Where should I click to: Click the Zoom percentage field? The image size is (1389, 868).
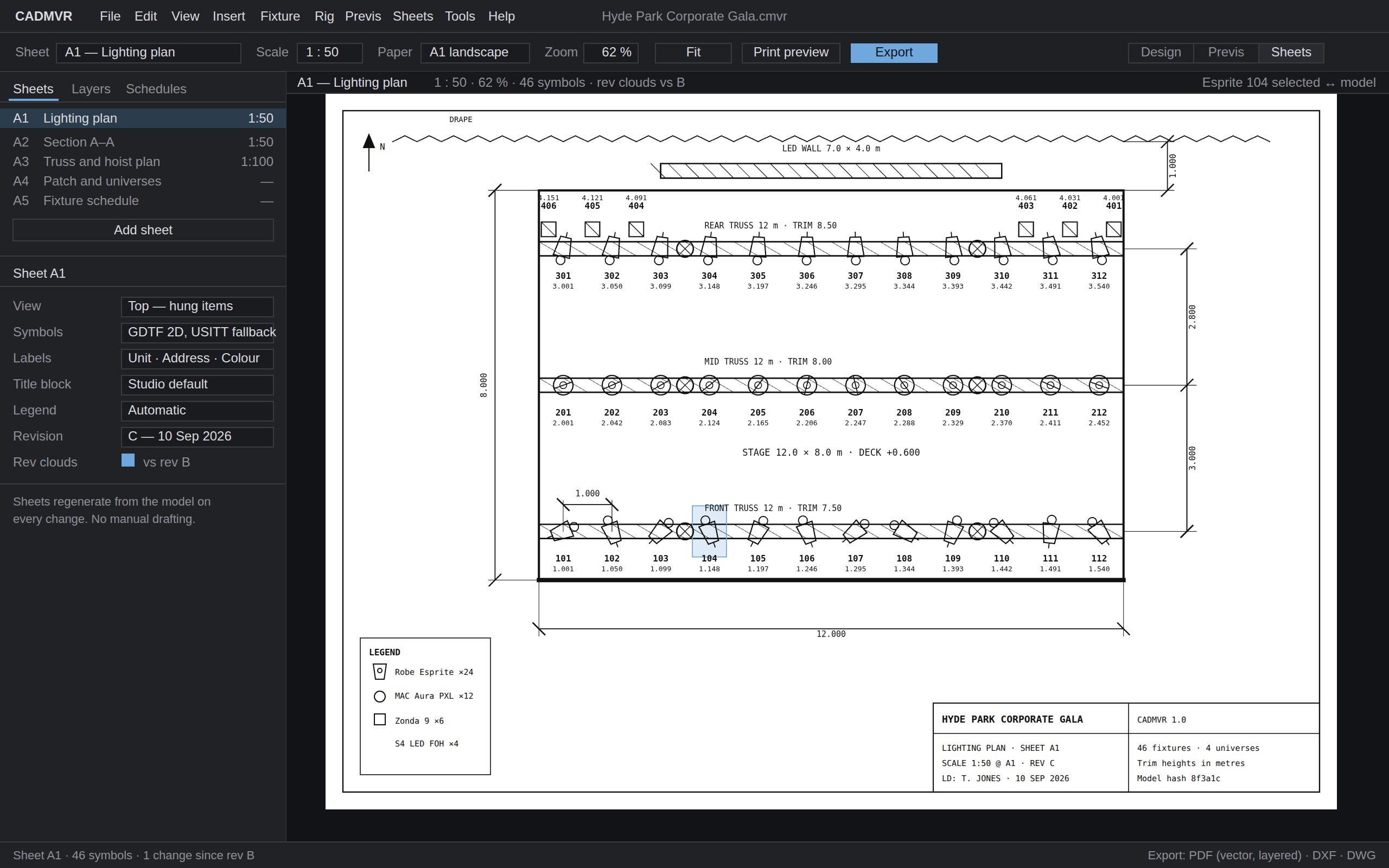click(x=611, y=52)
